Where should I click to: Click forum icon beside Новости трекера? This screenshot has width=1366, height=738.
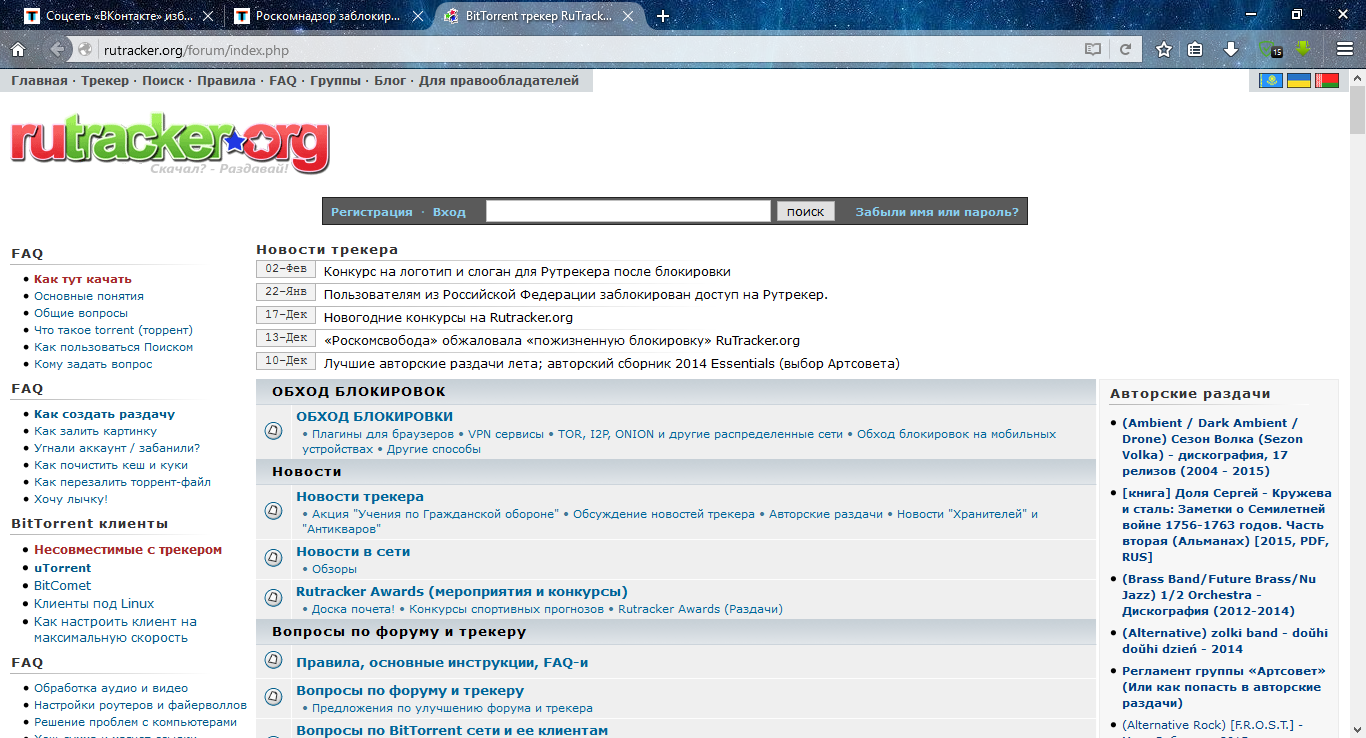coord(273,510)
